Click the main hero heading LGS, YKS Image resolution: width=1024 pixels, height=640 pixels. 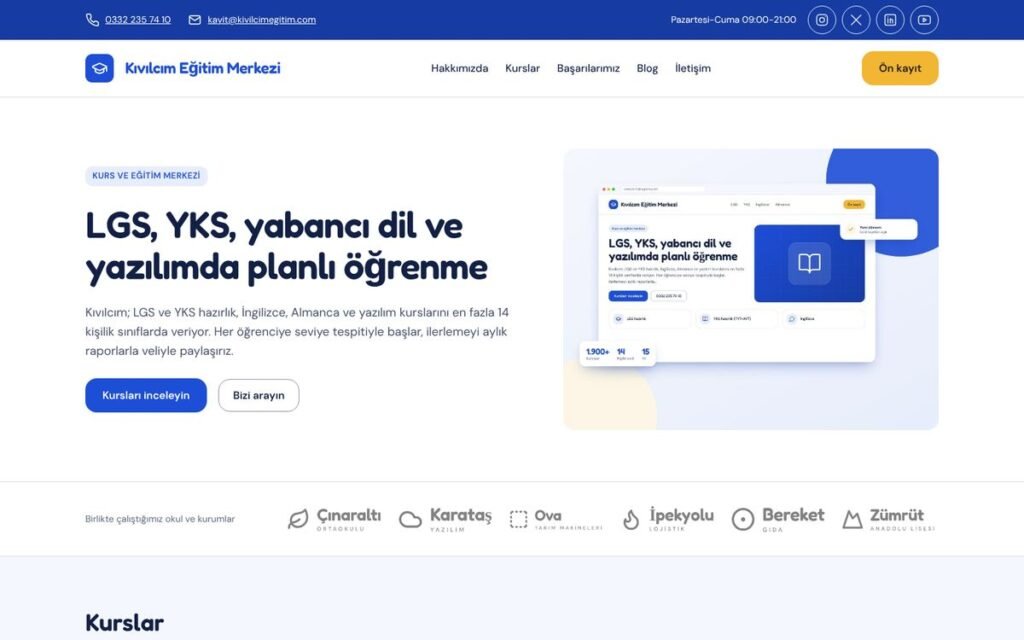click(287, 246)
